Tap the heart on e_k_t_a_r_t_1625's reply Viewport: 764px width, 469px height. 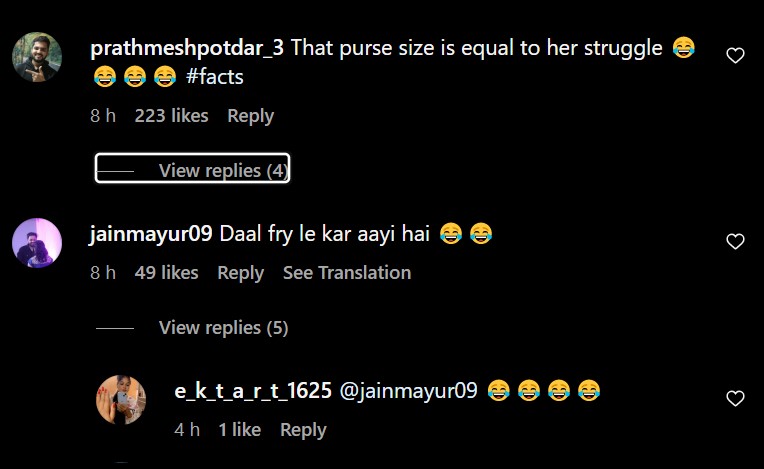click(735, 399)
